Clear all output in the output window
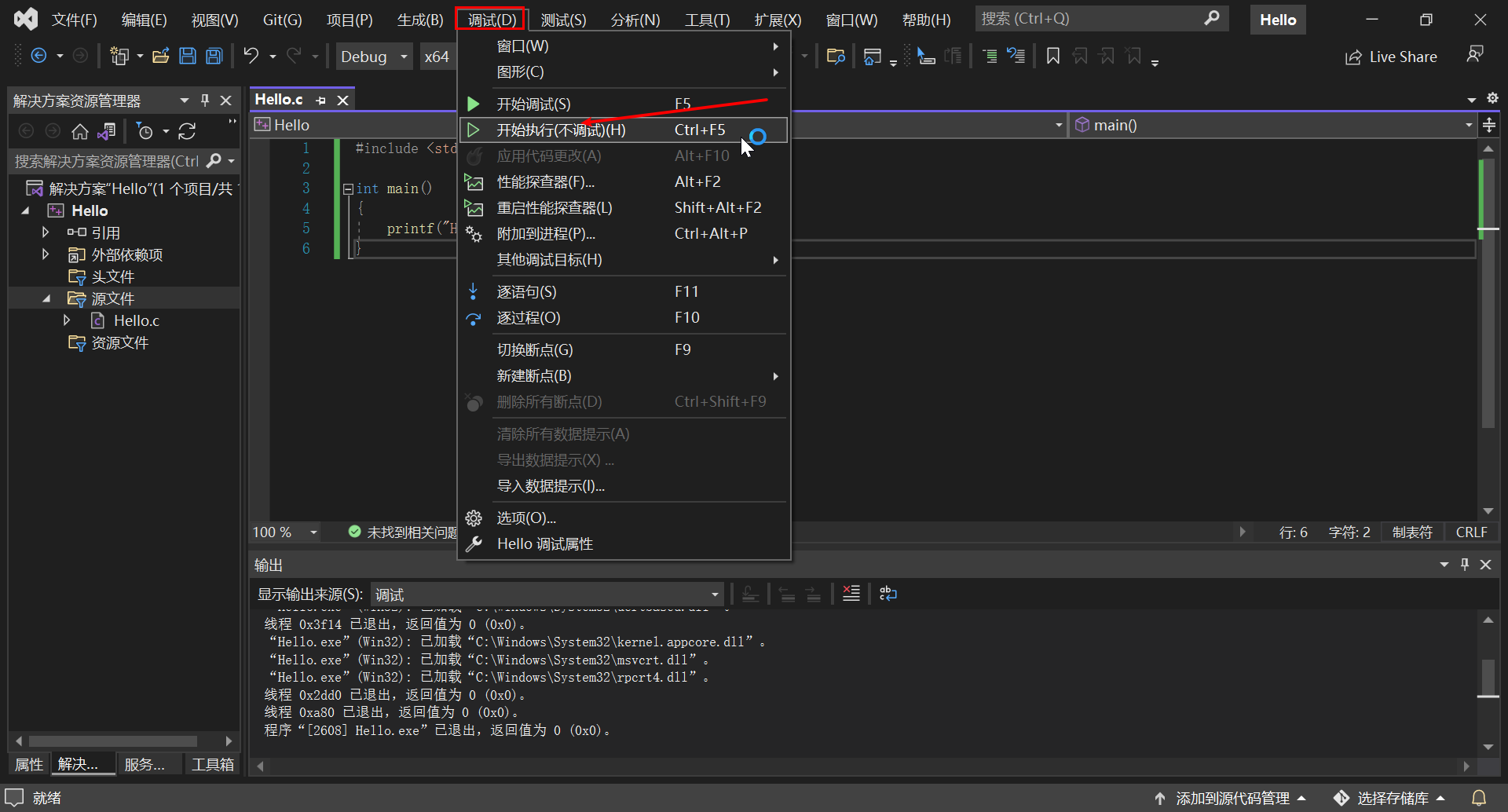This screenshot has height=812, width=1508. tap(851, 594)
